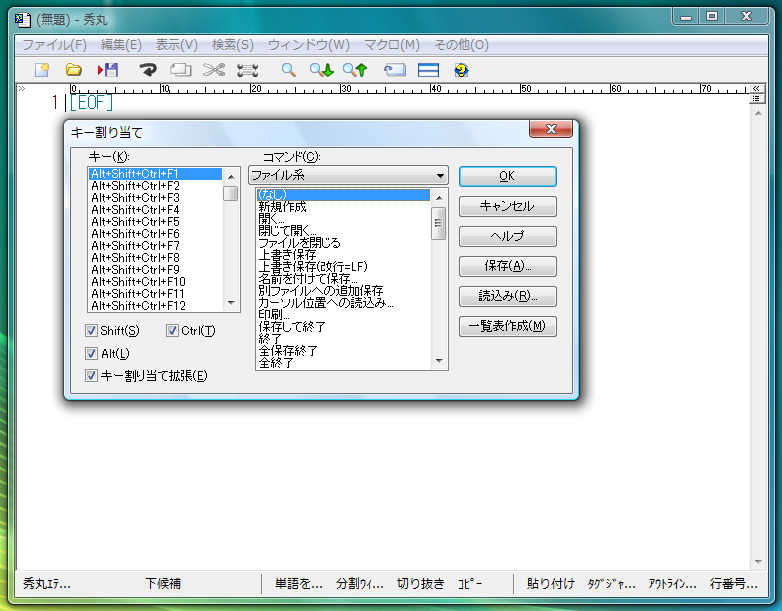Open the その他(O) menu
Screen dimensions: 782x611
point(461,45)
